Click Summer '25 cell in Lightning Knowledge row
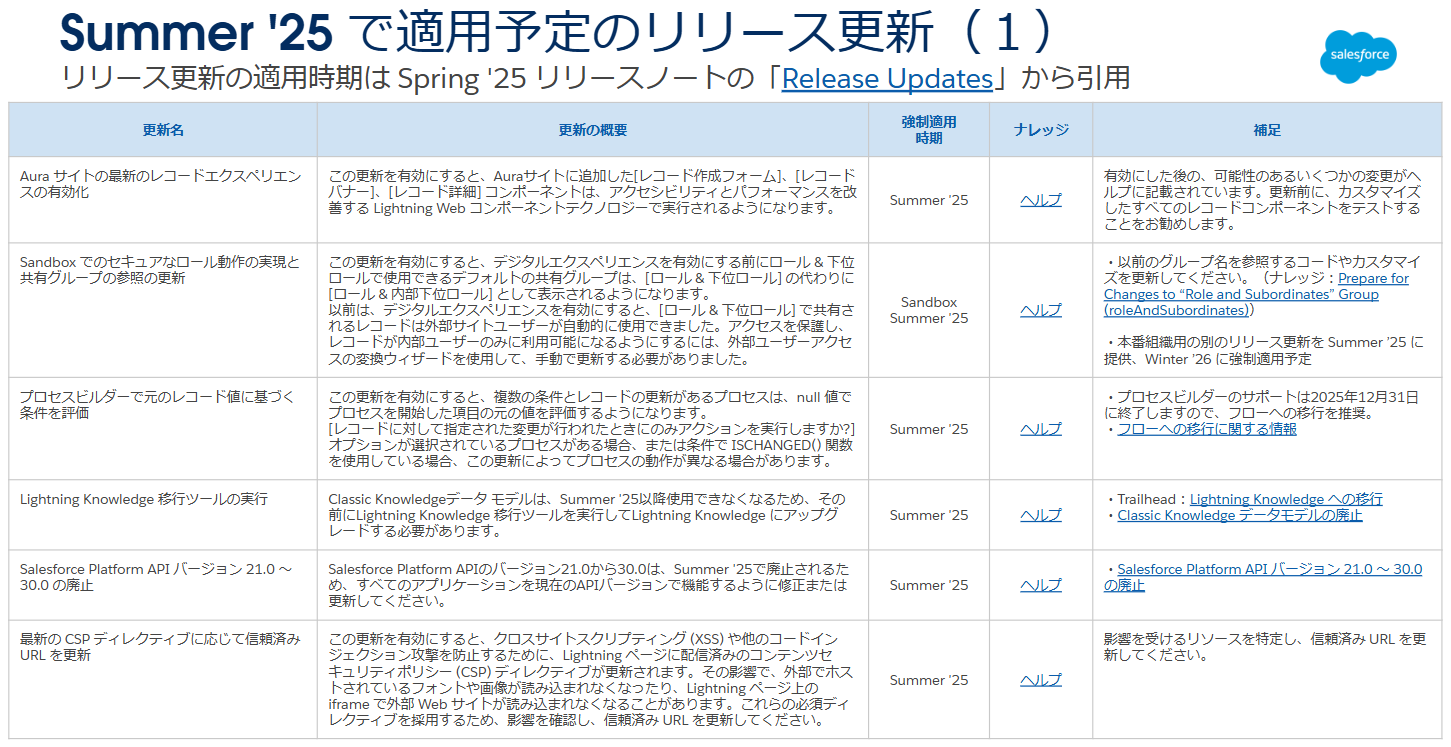Viewport: 1451px width, 747px height. tap(929, 515)
